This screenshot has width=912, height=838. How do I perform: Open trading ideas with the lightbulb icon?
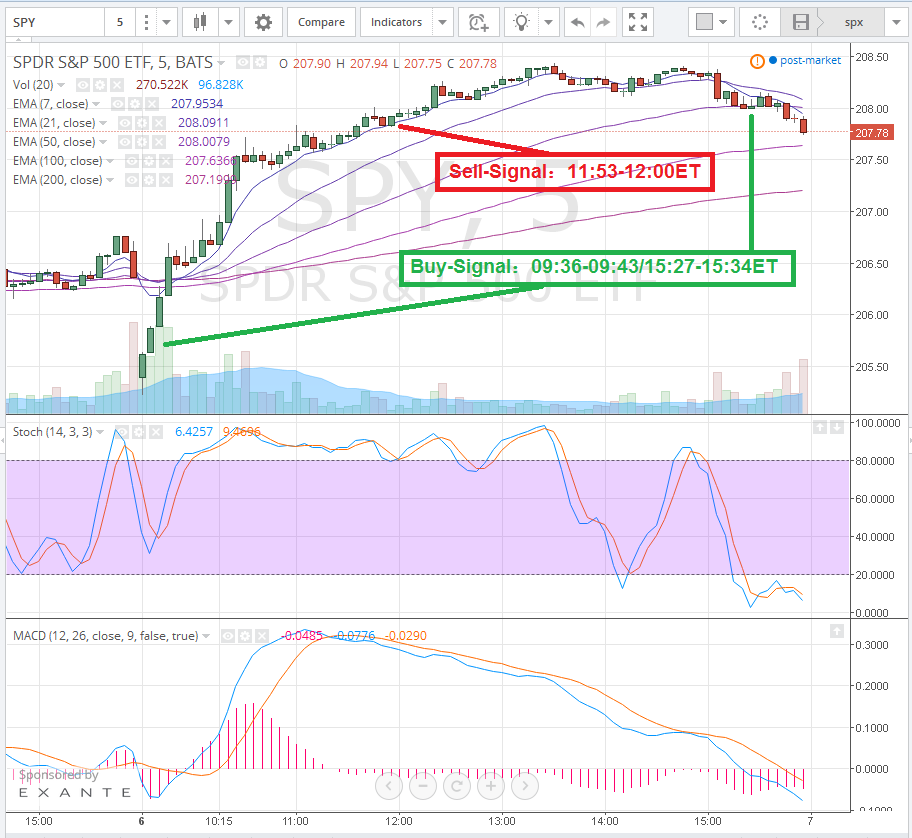[522, 22]
